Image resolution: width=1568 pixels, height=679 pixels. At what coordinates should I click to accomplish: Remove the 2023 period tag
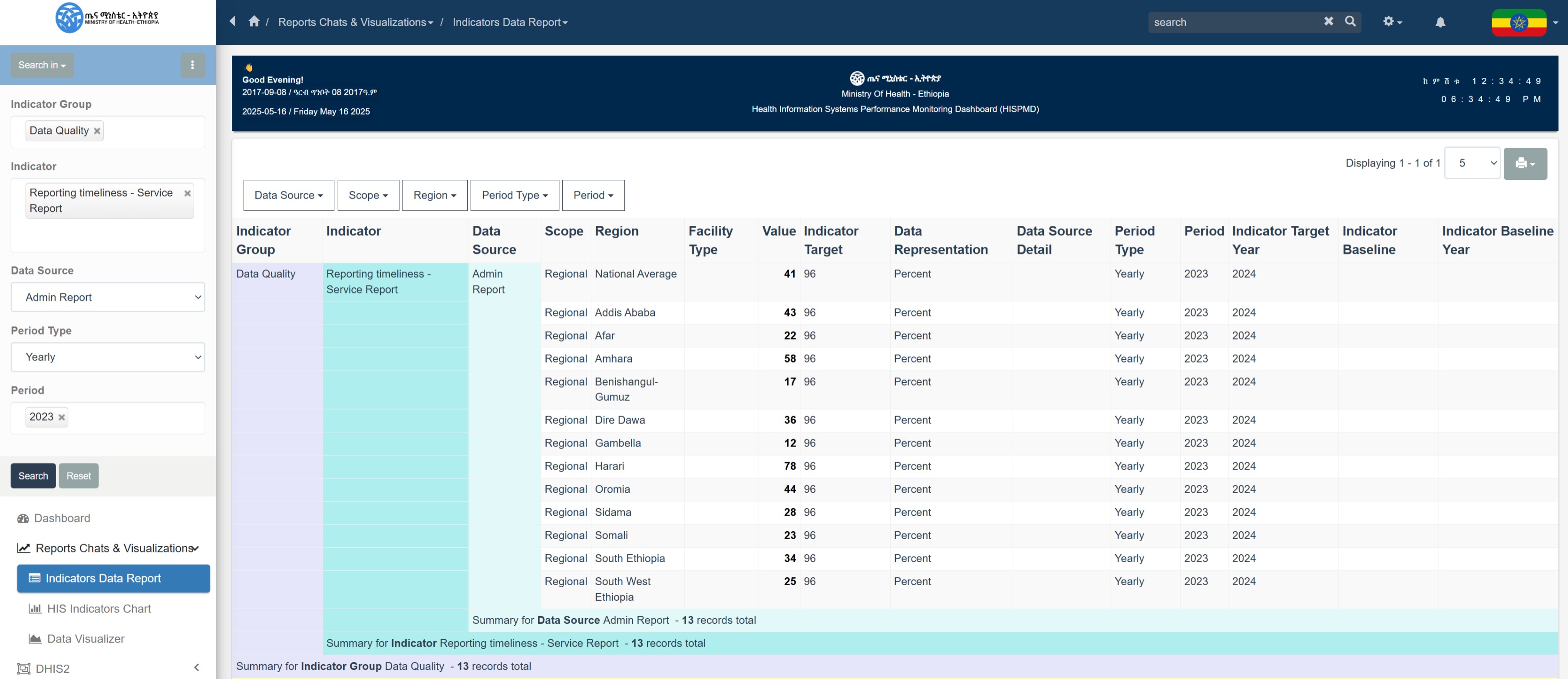pos(62,417)
